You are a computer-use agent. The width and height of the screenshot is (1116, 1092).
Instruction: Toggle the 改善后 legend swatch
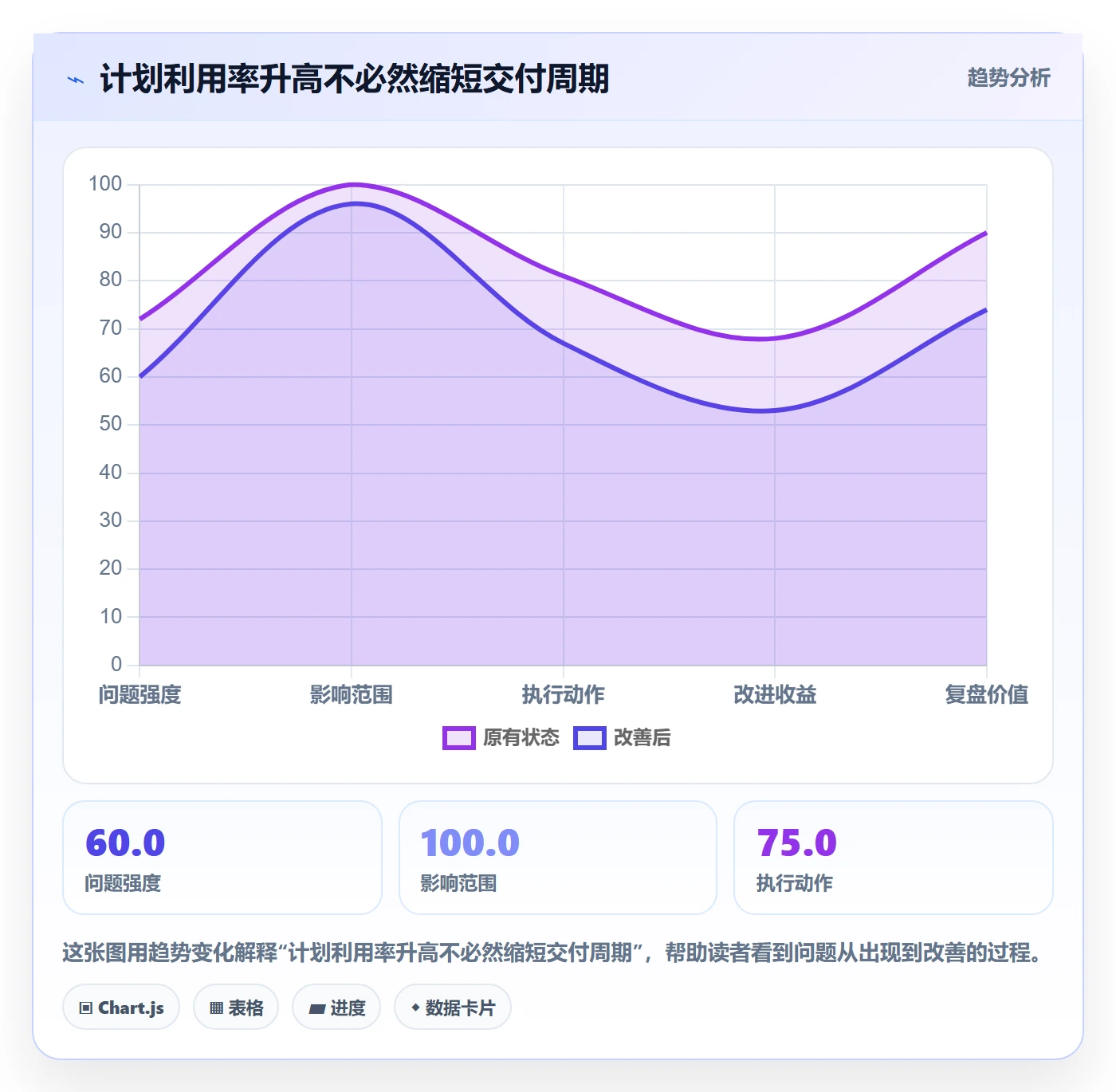click(x=590, y=738)
